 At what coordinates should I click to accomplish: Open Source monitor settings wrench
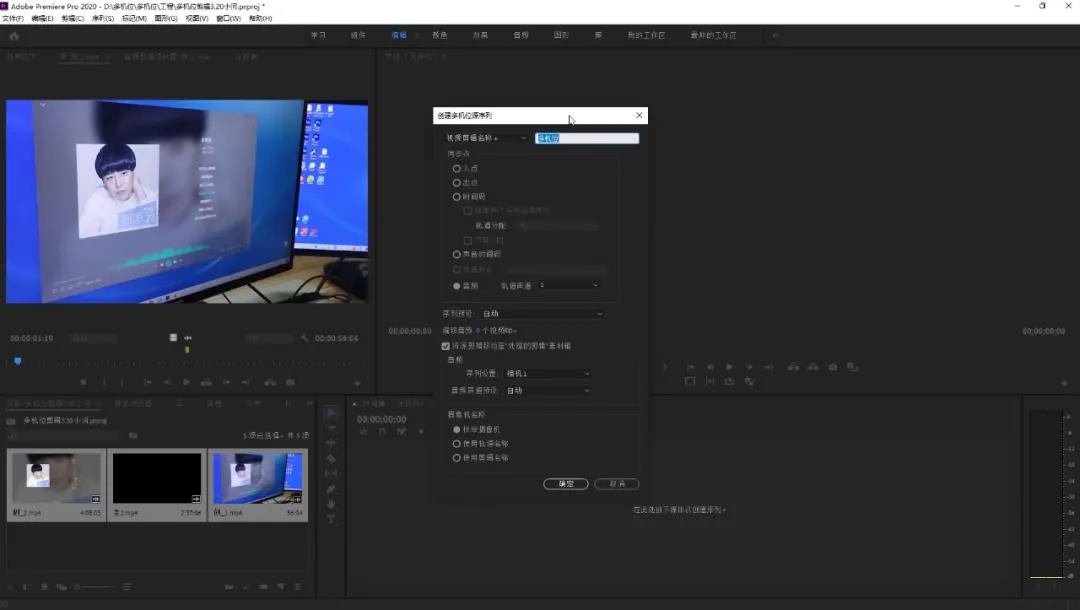click(304, 337)
